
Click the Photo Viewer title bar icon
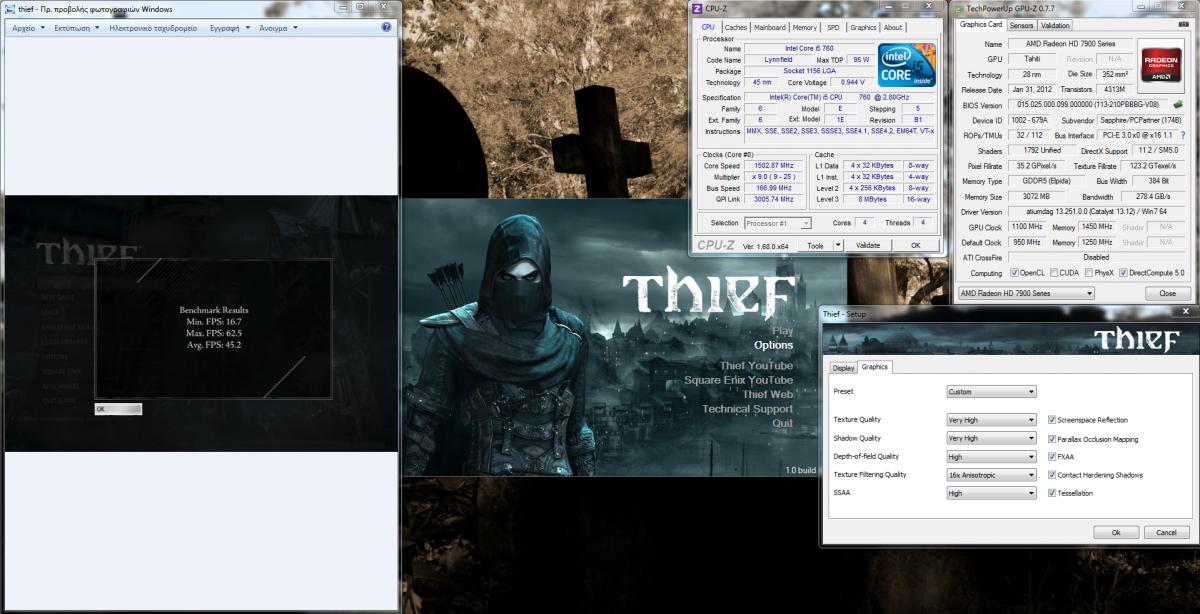[9, 8]
